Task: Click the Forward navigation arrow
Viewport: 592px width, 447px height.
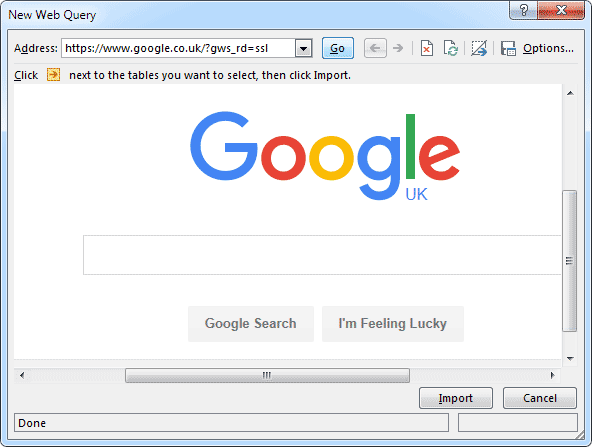Action: (x=398, y=48)
